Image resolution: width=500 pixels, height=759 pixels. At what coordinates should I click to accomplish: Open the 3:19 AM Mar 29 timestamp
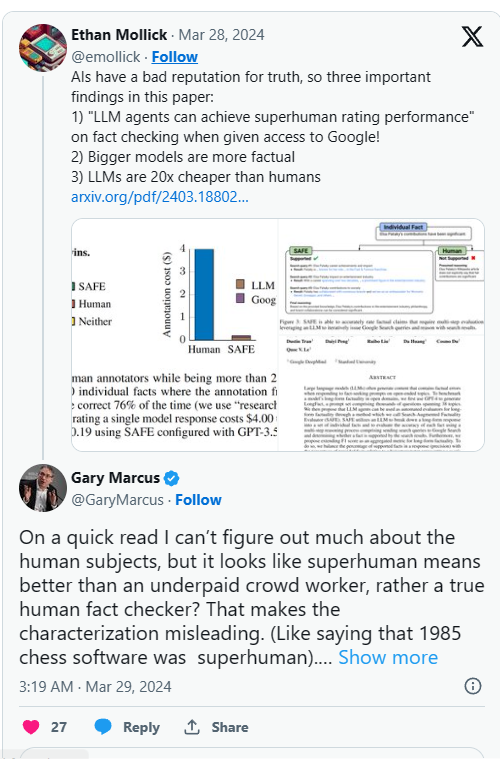(x=95, y=686)
